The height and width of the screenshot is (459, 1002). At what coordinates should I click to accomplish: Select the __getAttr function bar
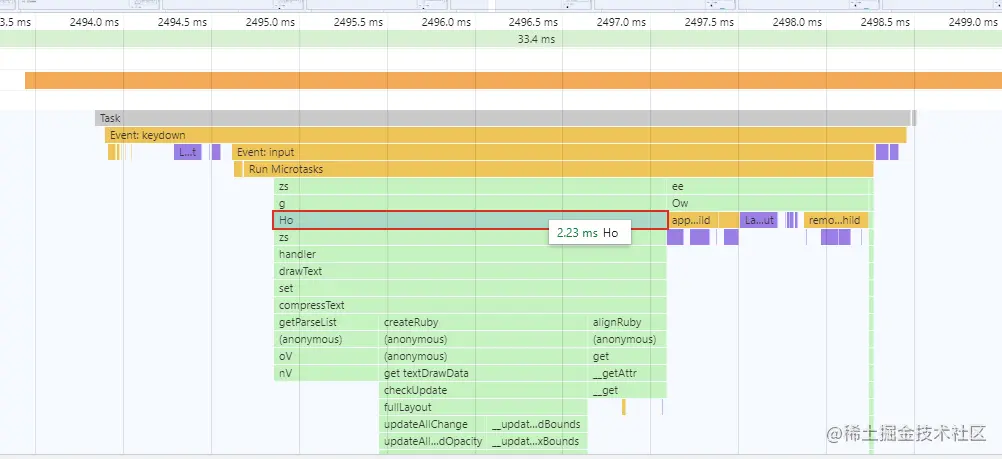(x=628, y=373)
